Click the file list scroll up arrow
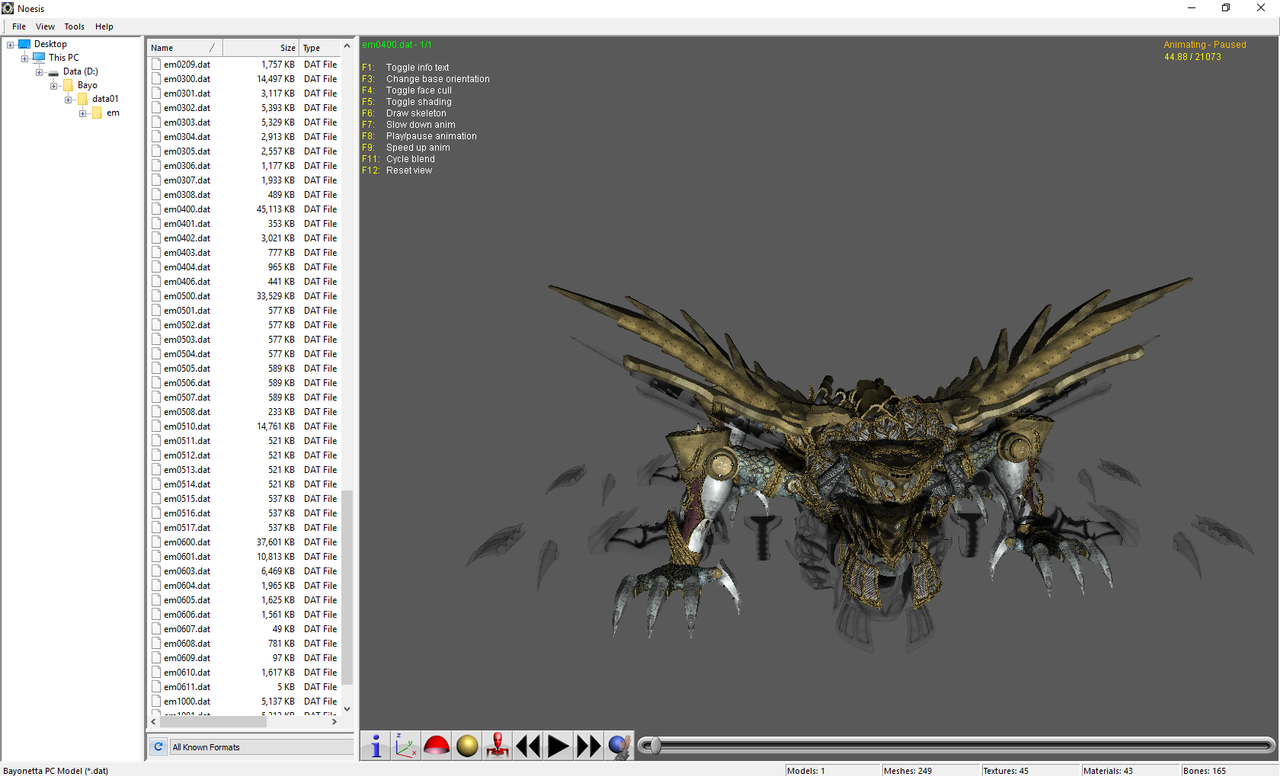This screenshot has height=776, width=1280. [x=348, y=46]
